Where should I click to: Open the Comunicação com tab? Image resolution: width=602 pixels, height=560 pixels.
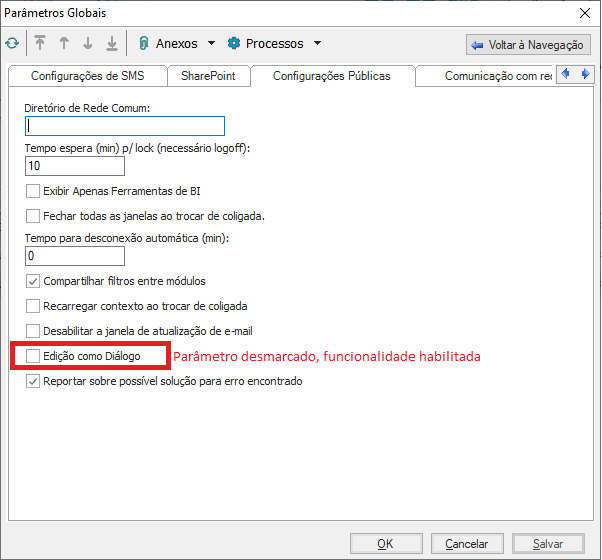[x=486, y=76]
